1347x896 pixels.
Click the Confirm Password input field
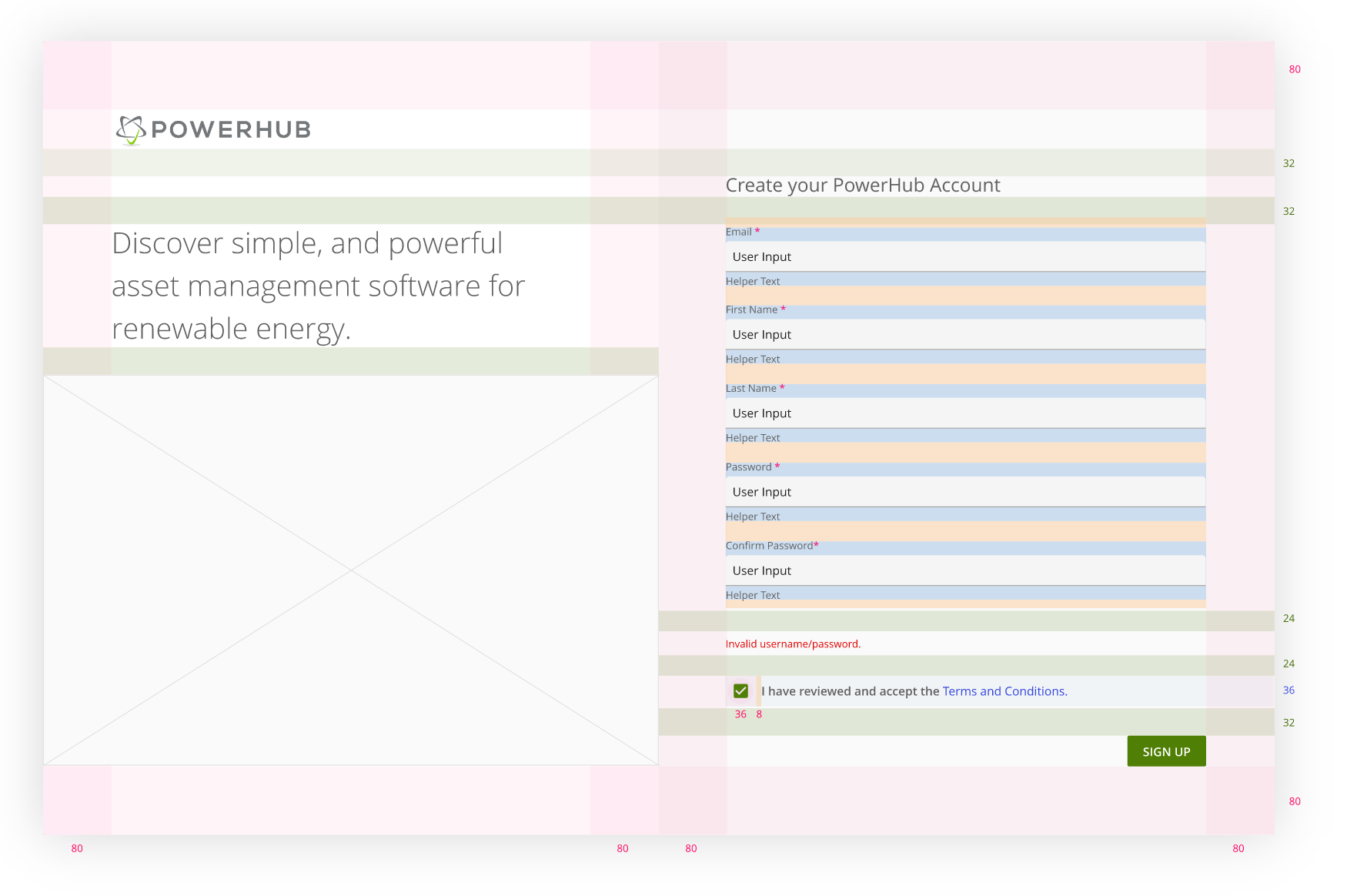(965, 570)
